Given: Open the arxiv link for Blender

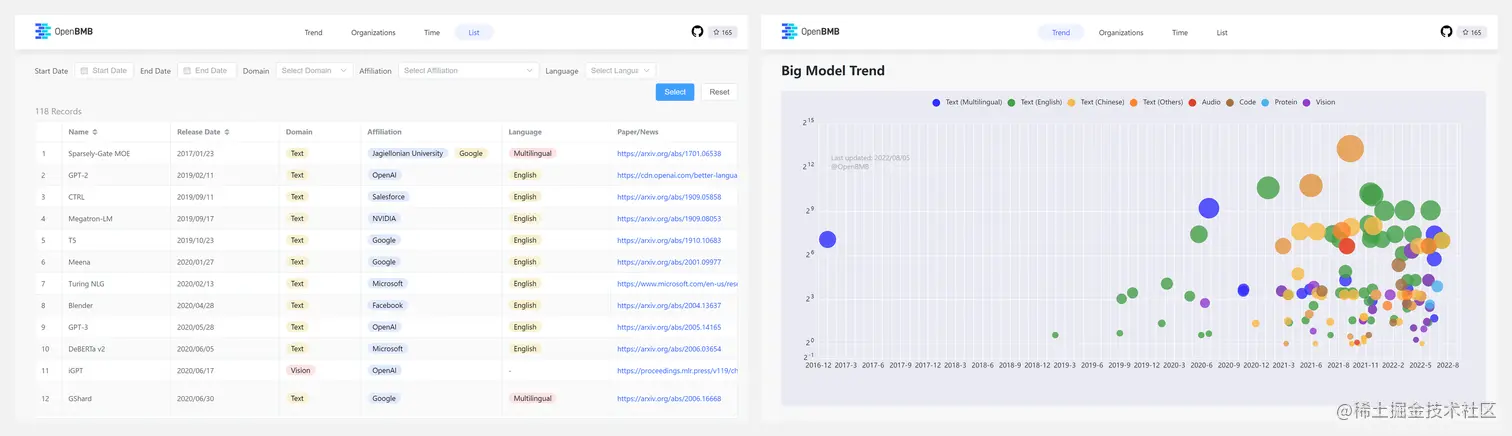Looking at the screenshot, I should 669,305.
